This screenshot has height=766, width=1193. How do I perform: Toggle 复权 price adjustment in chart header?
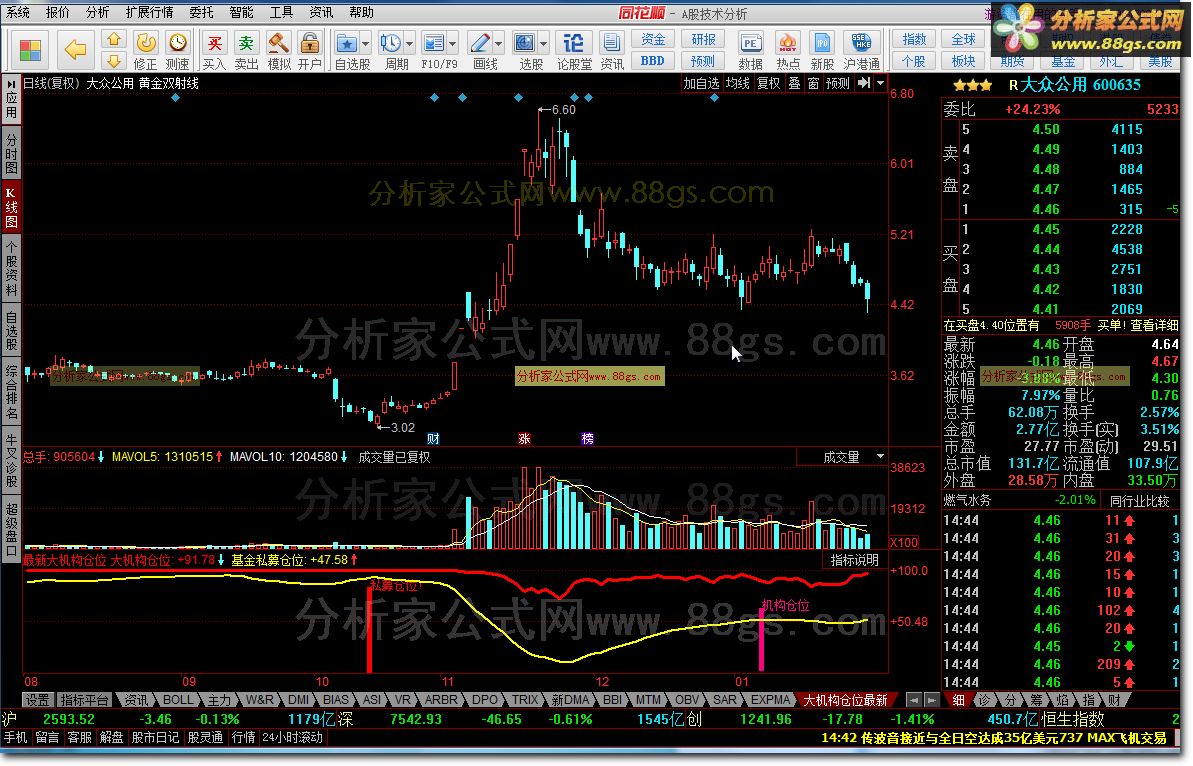pyautogui.click(x=768, y=83)
